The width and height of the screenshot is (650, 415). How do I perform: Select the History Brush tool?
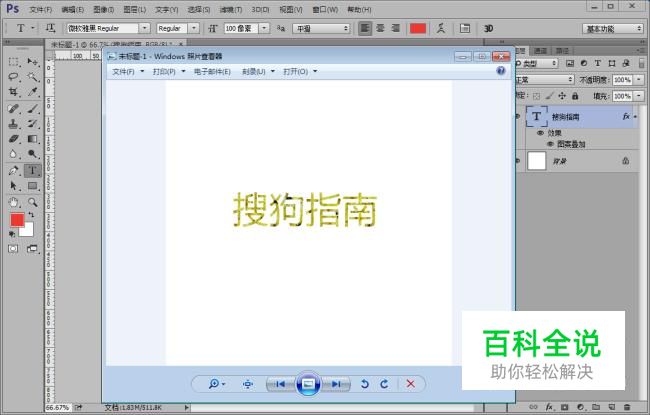click(x=32, y=124)
